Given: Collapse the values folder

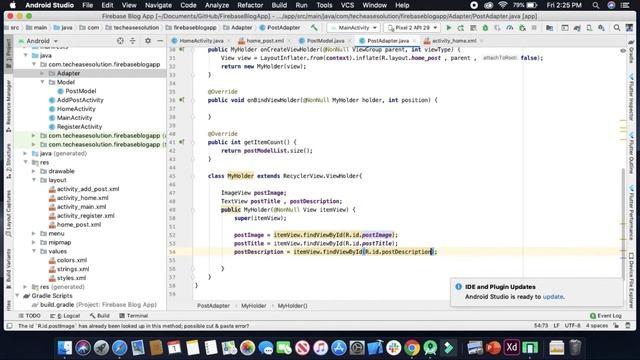Looking at the screenshot, I should point(34,251).
